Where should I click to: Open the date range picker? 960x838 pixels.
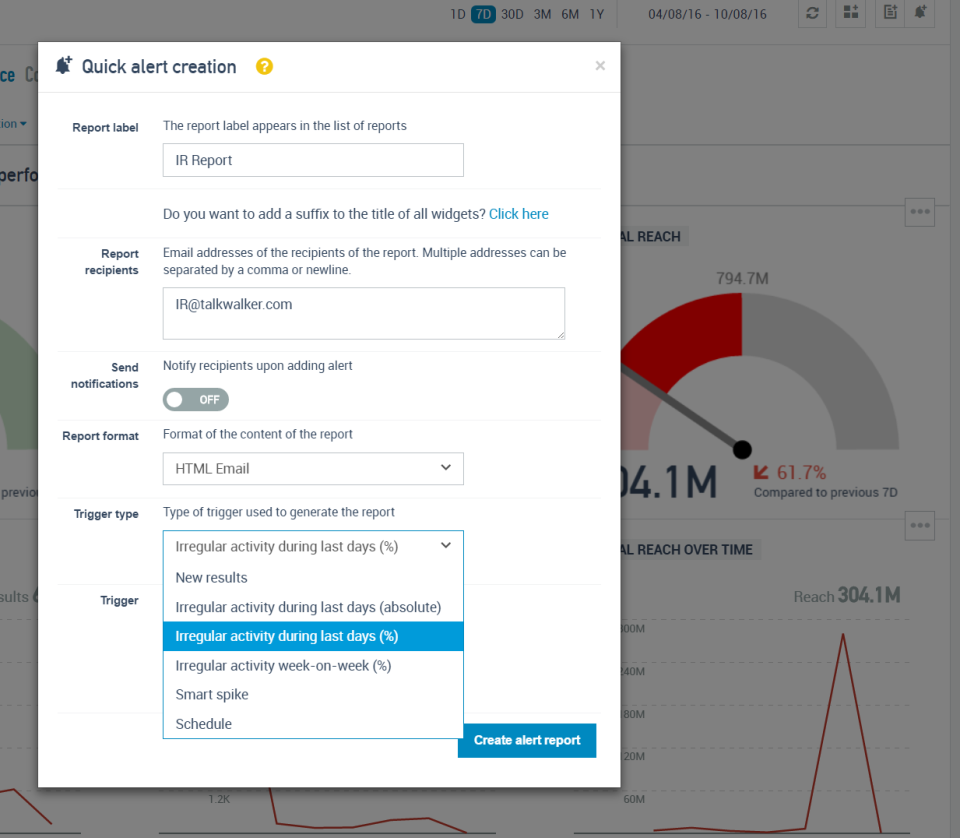[710, 14]
